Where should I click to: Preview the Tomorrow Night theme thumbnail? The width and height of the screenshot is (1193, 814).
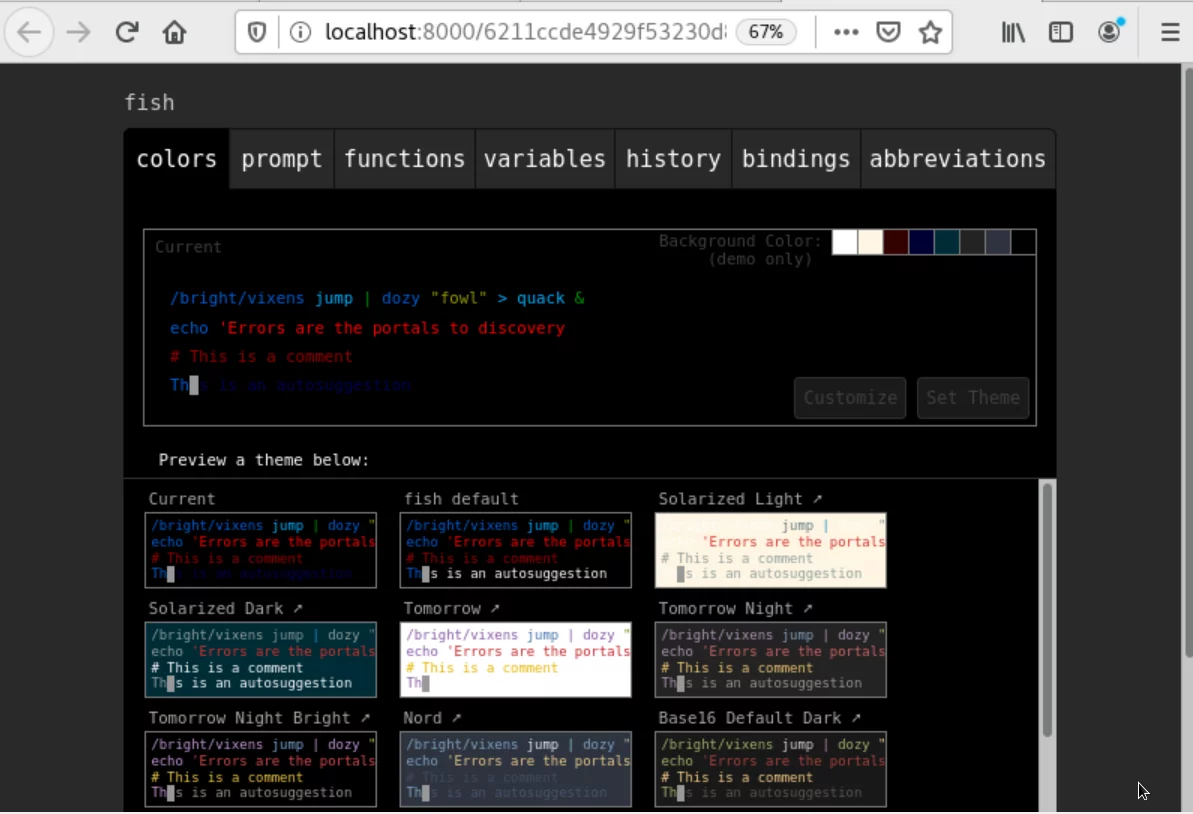click(770, 660)
